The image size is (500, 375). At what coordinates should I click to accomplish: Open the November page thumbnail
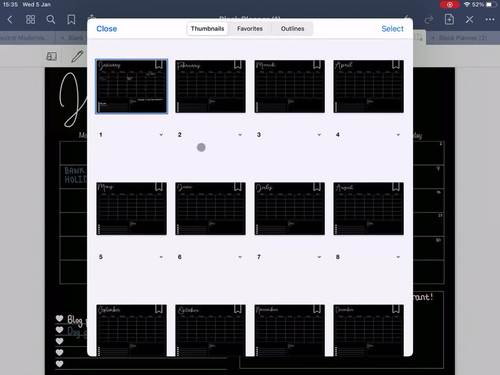(x=289, y=330)
